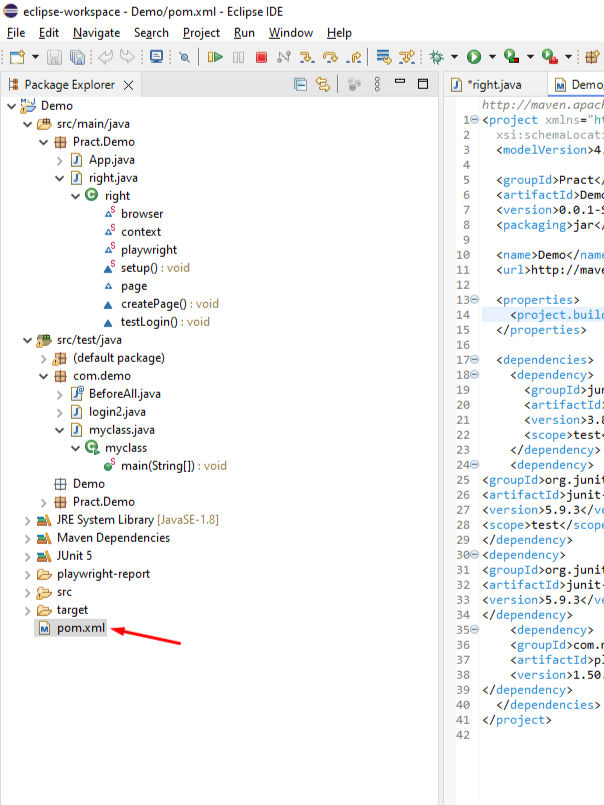Click the Disconnect icon

pyautogui.click(x=284, y=57)
